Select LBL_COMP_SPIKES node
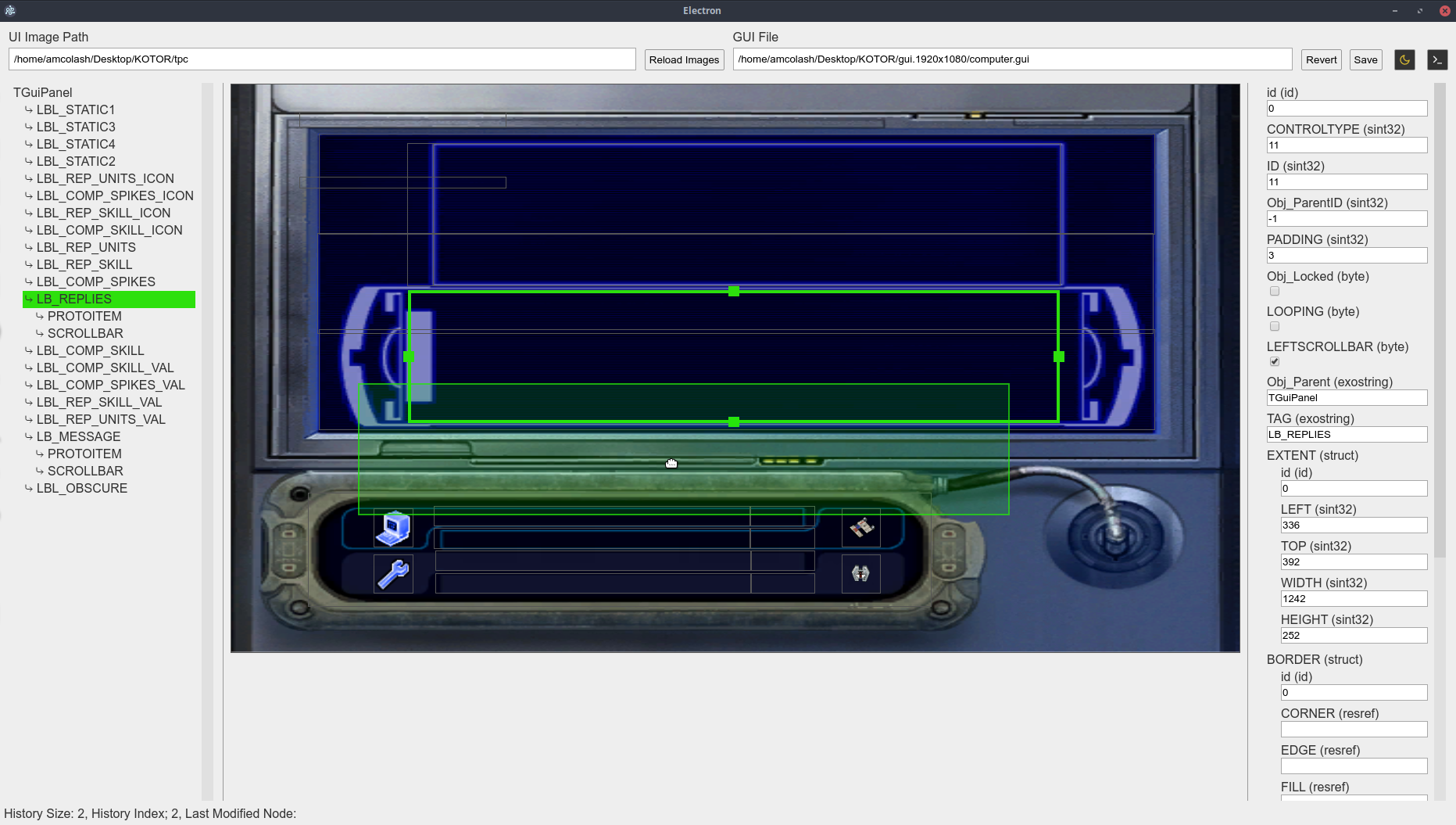The image size is (1456, 825). [96, 282]
